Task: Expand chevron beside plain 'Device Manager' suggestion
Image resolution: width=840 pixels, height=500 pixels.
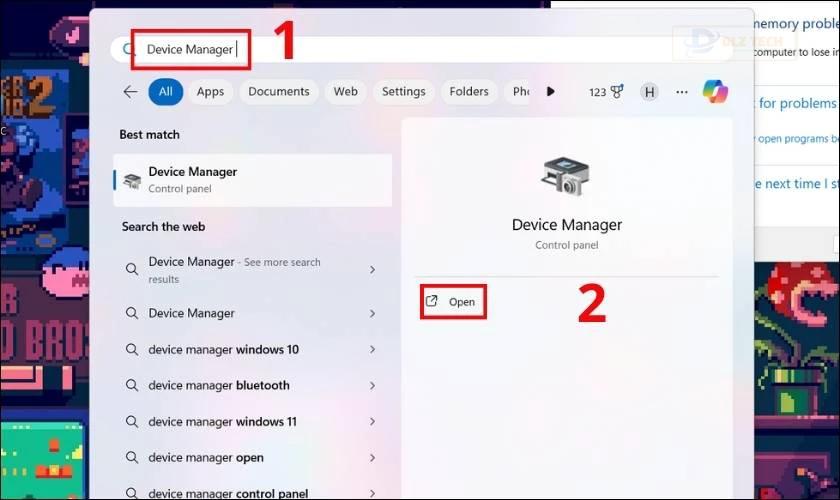Action: [x=372, y=314]
